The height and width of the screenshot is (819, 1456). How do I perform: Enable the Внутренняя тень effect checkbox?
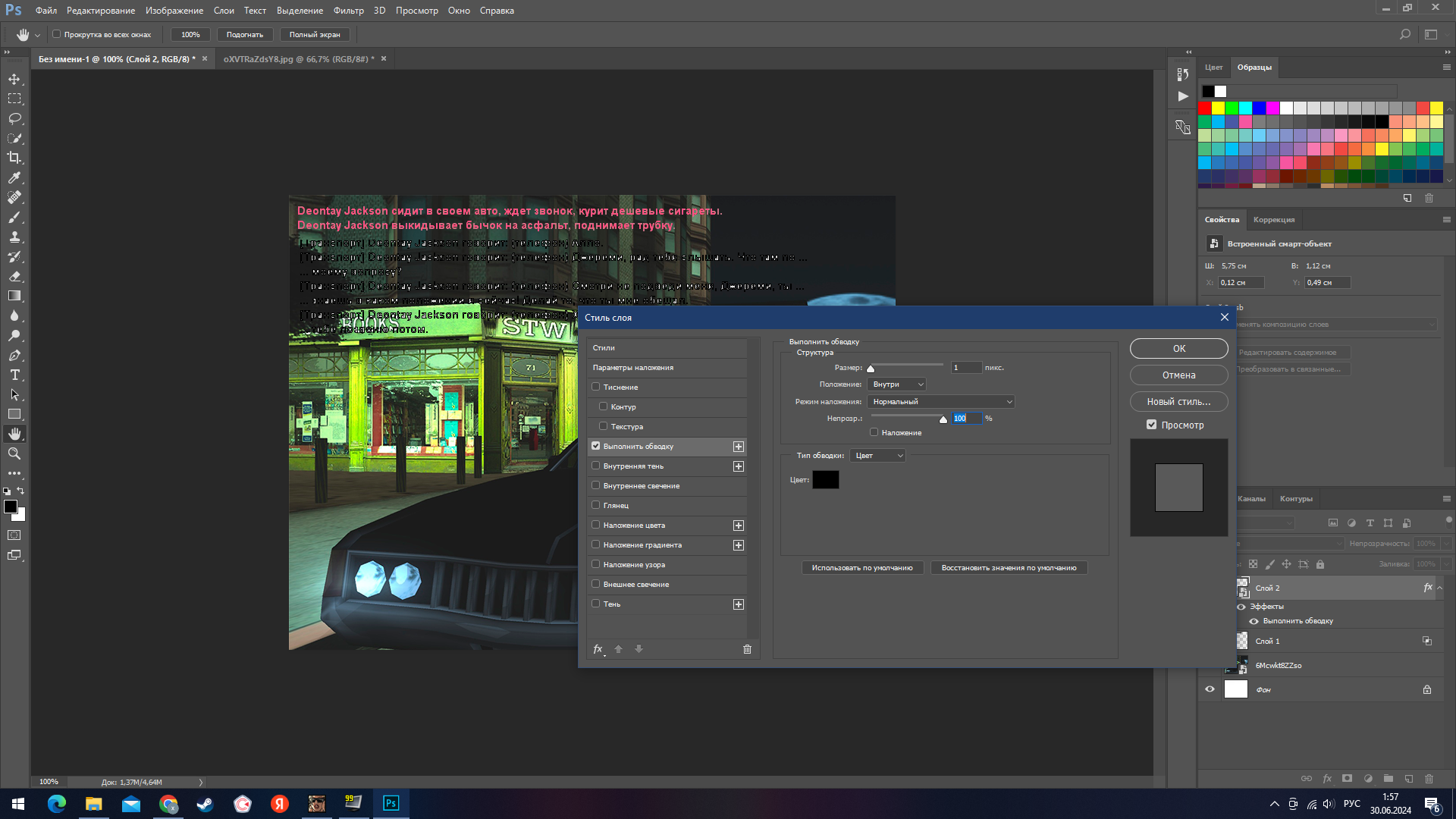(596, 466)
